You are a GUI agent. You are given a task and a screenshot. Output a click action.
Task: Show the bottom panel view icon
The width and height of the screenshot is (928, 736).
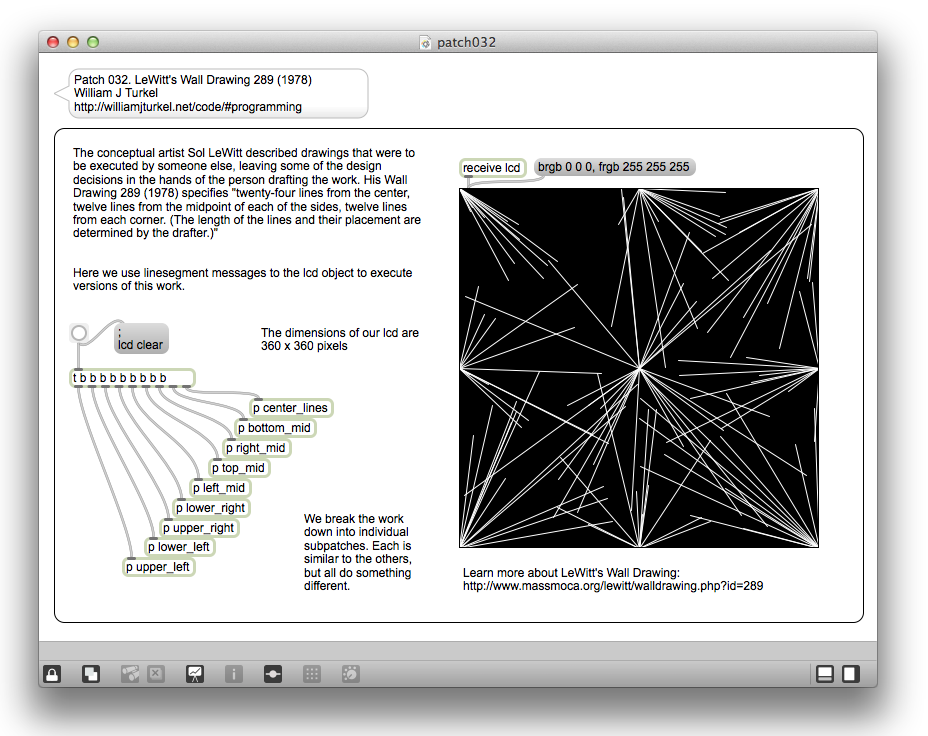(825, 674)
